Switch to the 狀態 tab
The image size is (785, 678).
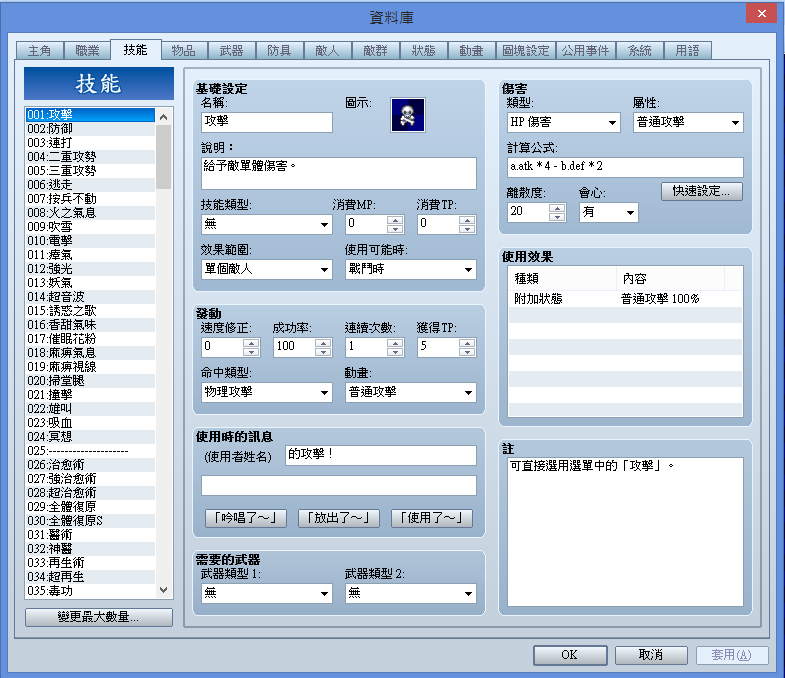coord(424,51)
